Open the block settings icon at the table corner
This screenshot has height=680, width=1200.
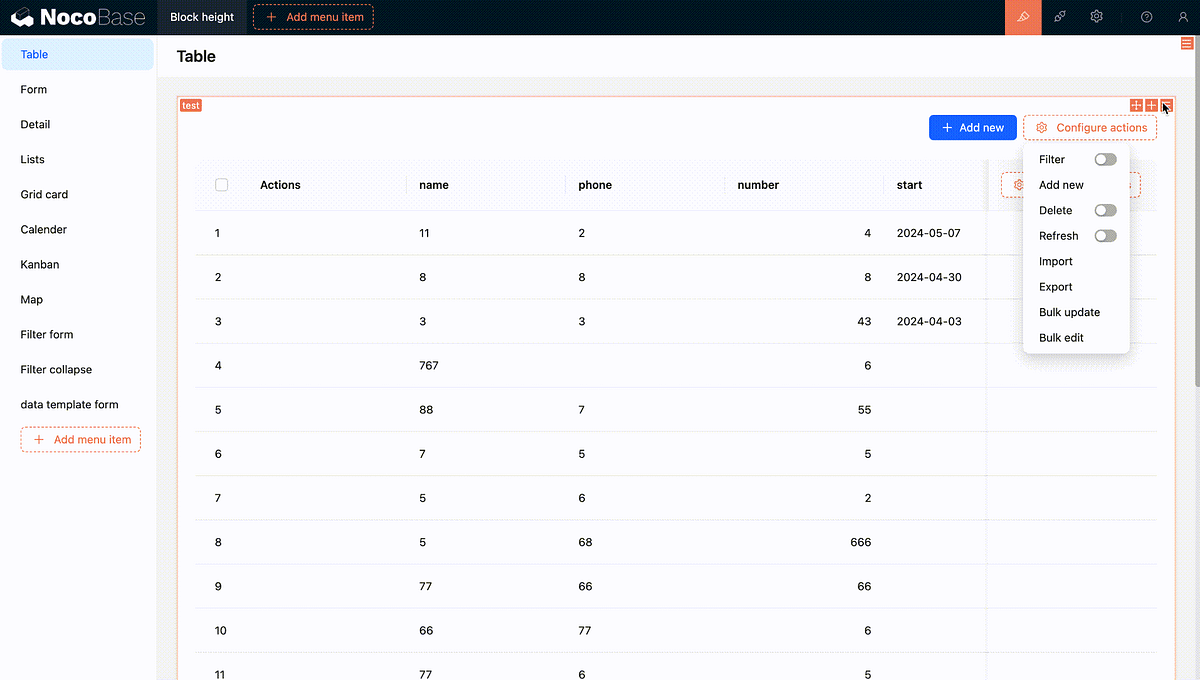coord(1166,105)
